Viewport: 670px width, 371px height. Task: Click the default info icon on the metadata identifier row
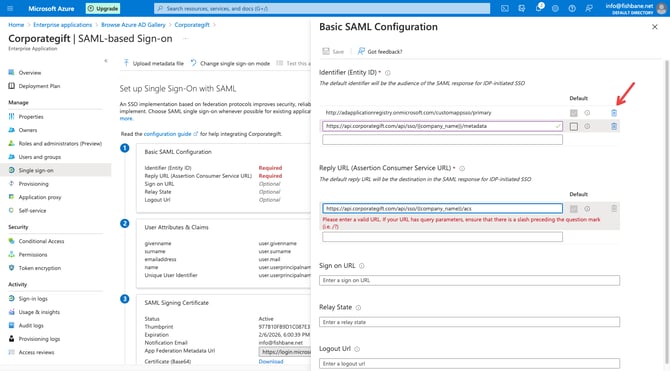tap(587, 126)
